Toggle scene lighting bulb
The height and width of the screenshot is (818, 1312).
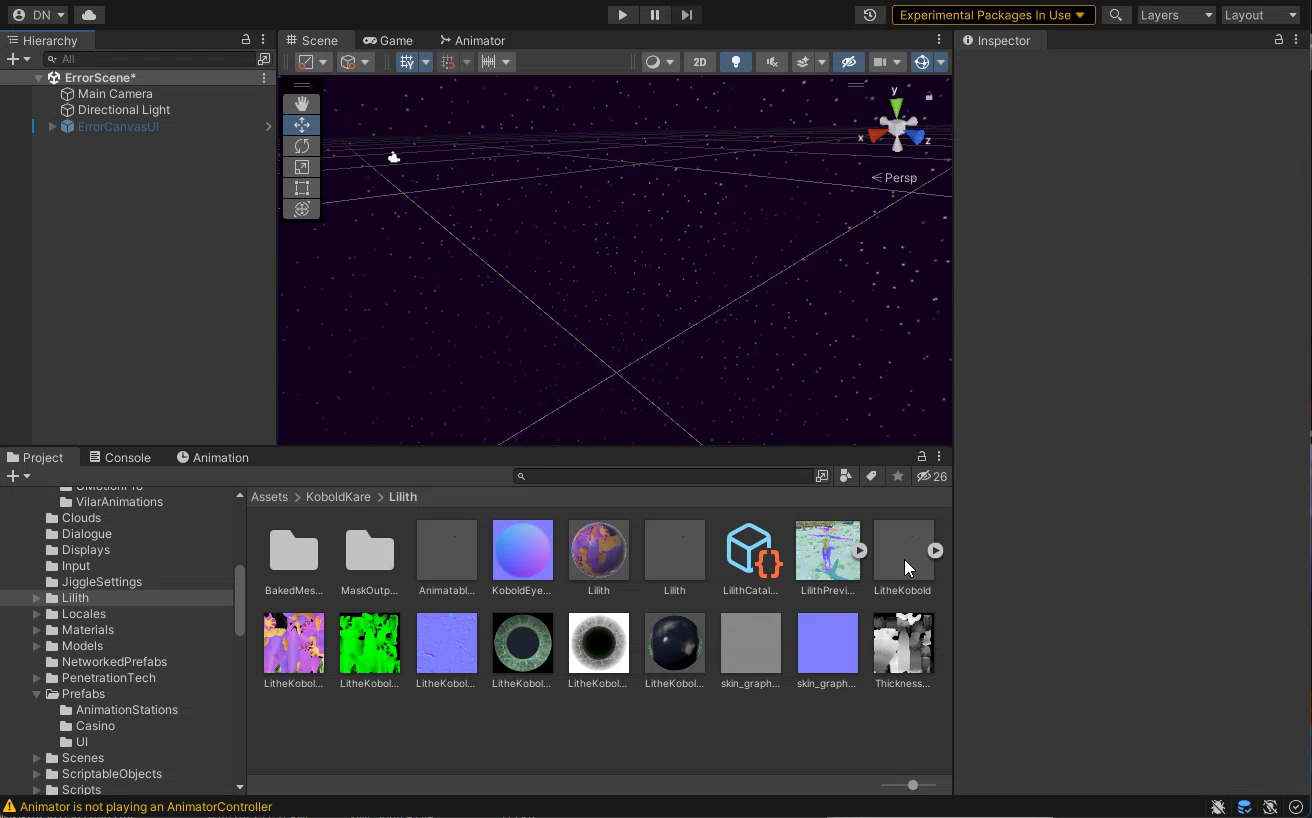[736, 62]
